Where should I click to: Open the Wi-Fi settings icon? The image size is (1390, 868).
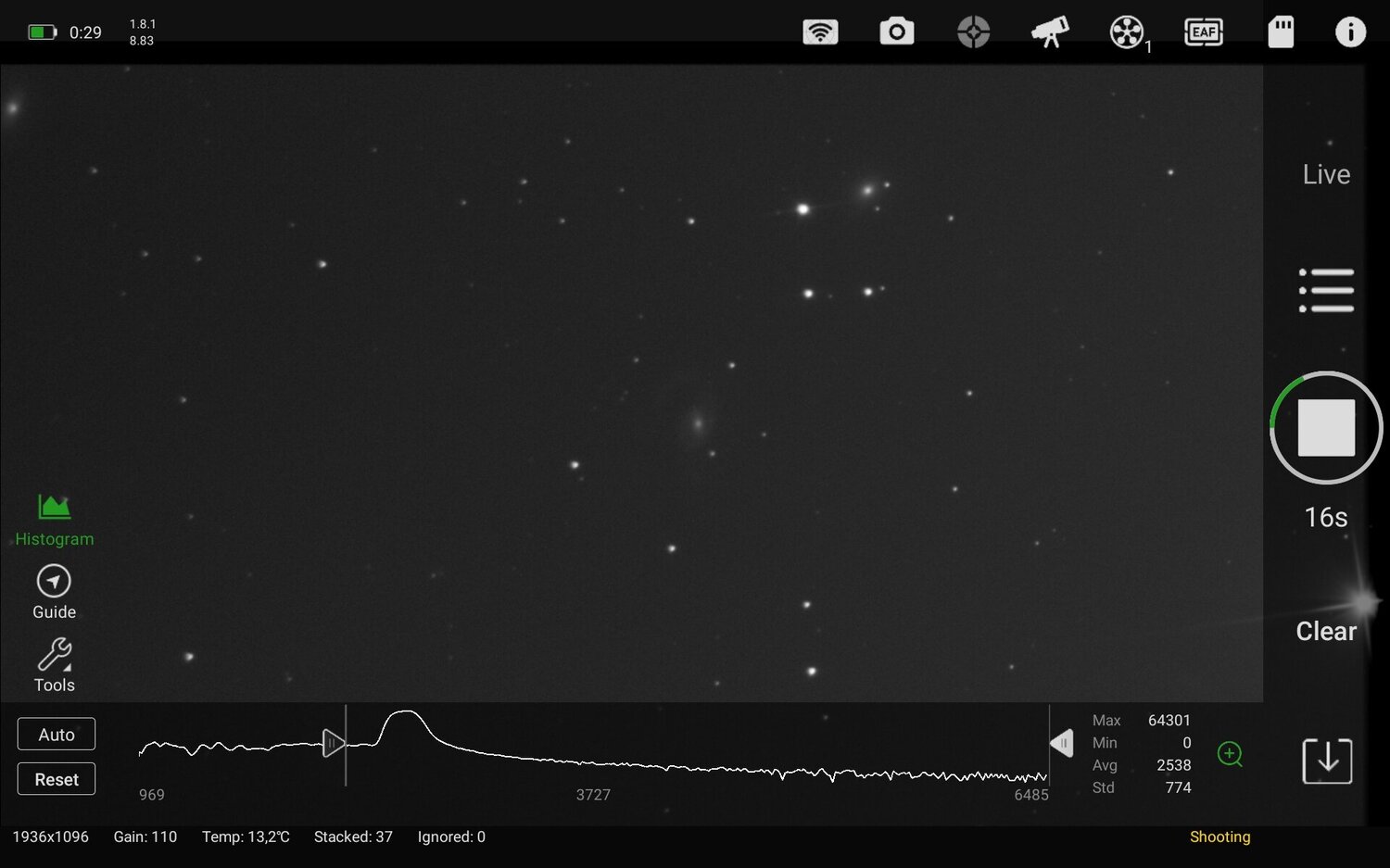[x=820, y=32]
